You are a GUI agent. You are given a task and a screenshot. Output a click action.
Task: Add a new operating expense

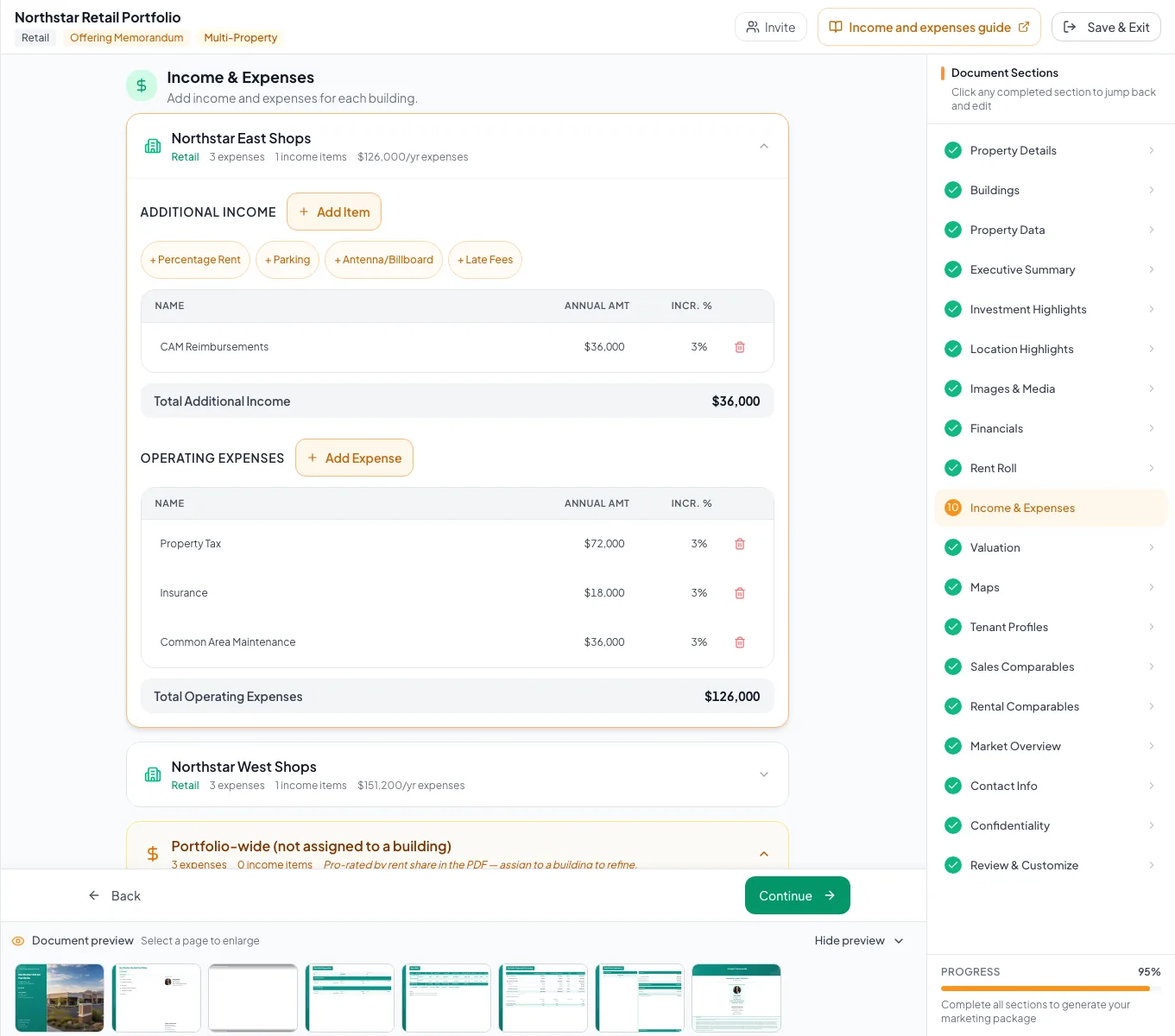(355, 458)
